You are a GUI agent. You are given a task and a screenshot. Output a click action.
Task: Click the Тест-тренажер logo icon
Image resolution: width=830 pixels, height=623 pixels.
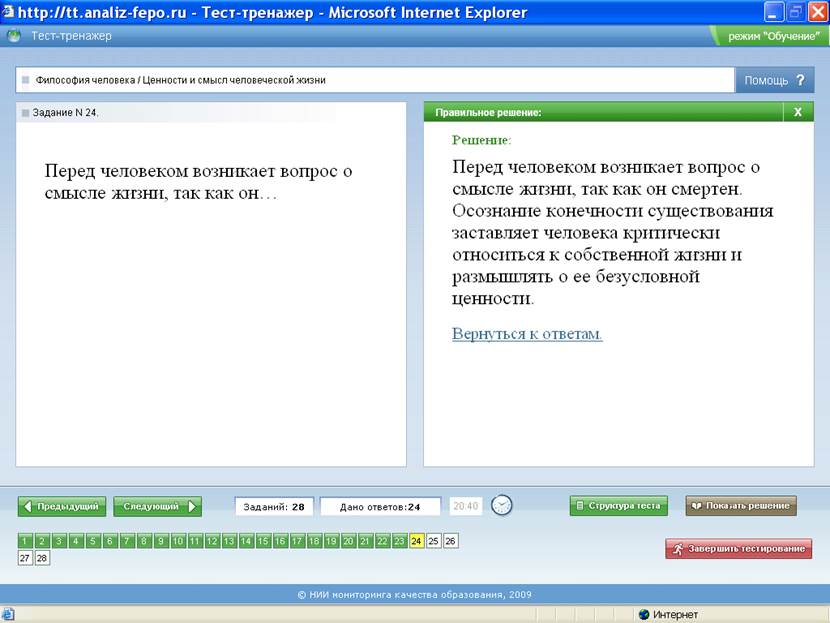[x=14, y=36]
